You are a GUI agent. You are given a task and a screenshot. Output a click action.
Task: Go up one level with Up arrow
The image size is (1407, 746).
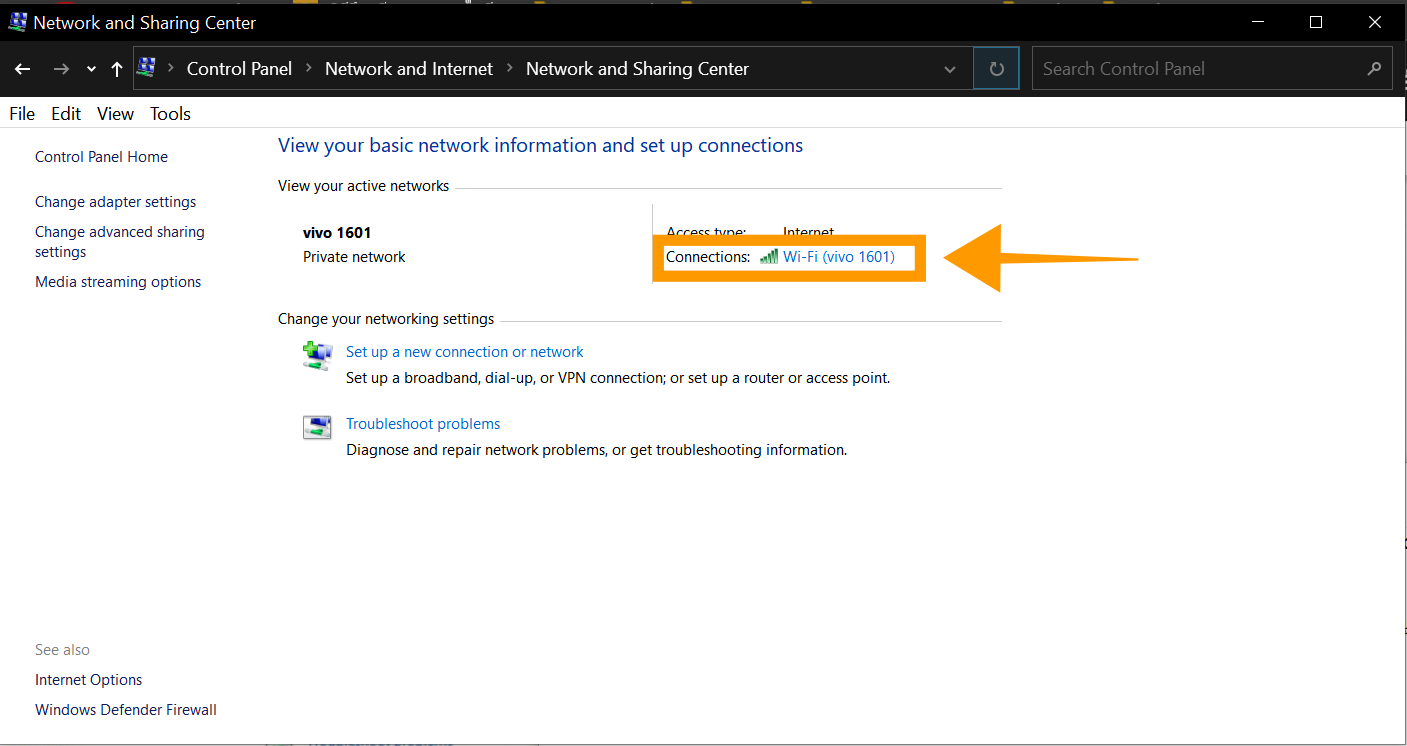click(x=117, y=69)
